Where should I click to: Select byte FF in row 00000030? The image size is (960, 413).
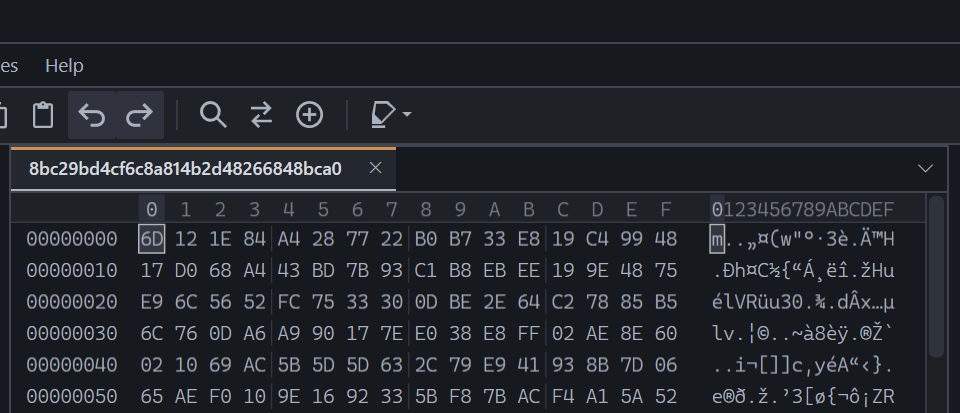[528, 333]
